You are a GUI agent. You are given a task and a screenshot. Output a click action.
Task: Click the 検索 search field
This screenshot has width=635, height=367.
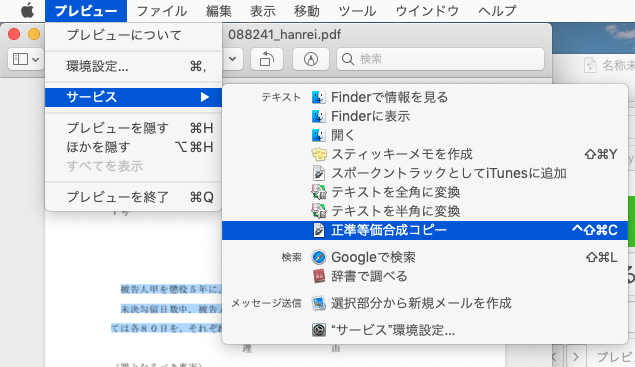[x=440, y=59]
